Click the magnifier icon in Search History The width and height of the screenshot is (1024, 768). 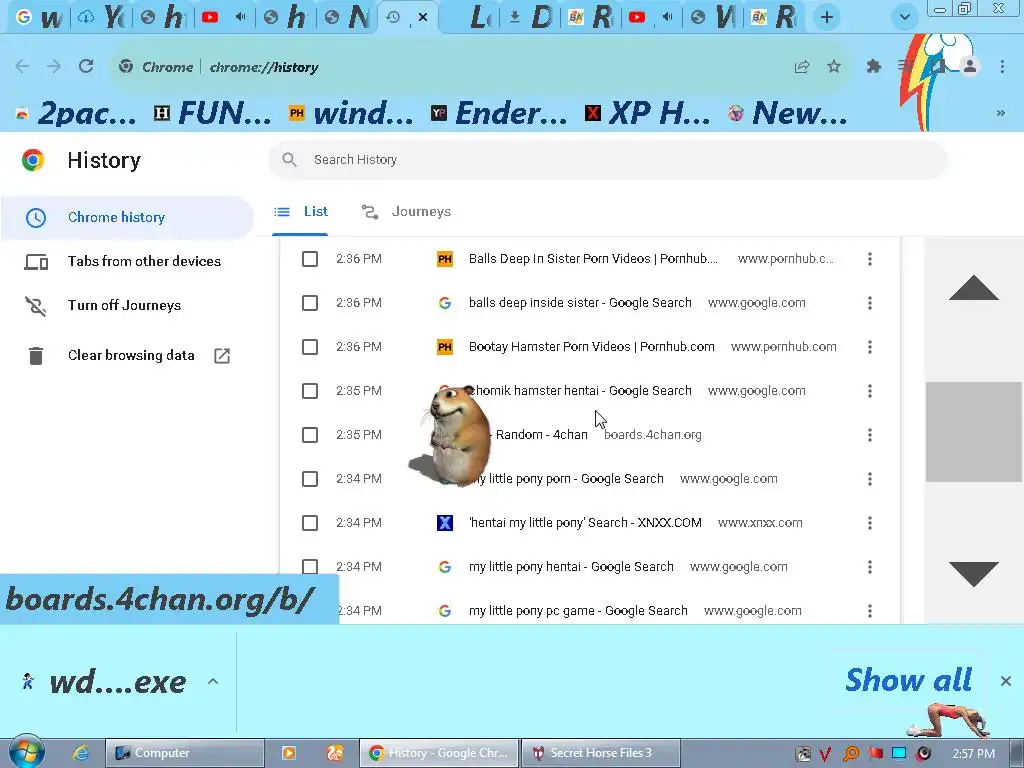[289, 159]
